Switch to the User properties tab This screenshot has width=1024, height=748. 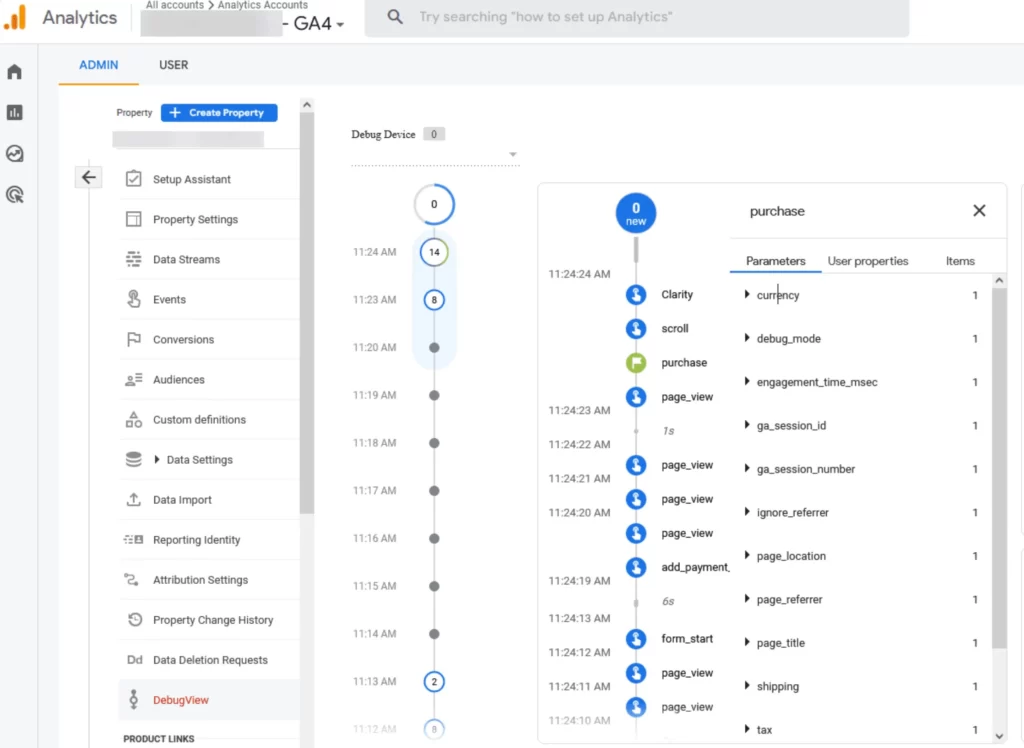pyautogui.click(x=867, y=261)
